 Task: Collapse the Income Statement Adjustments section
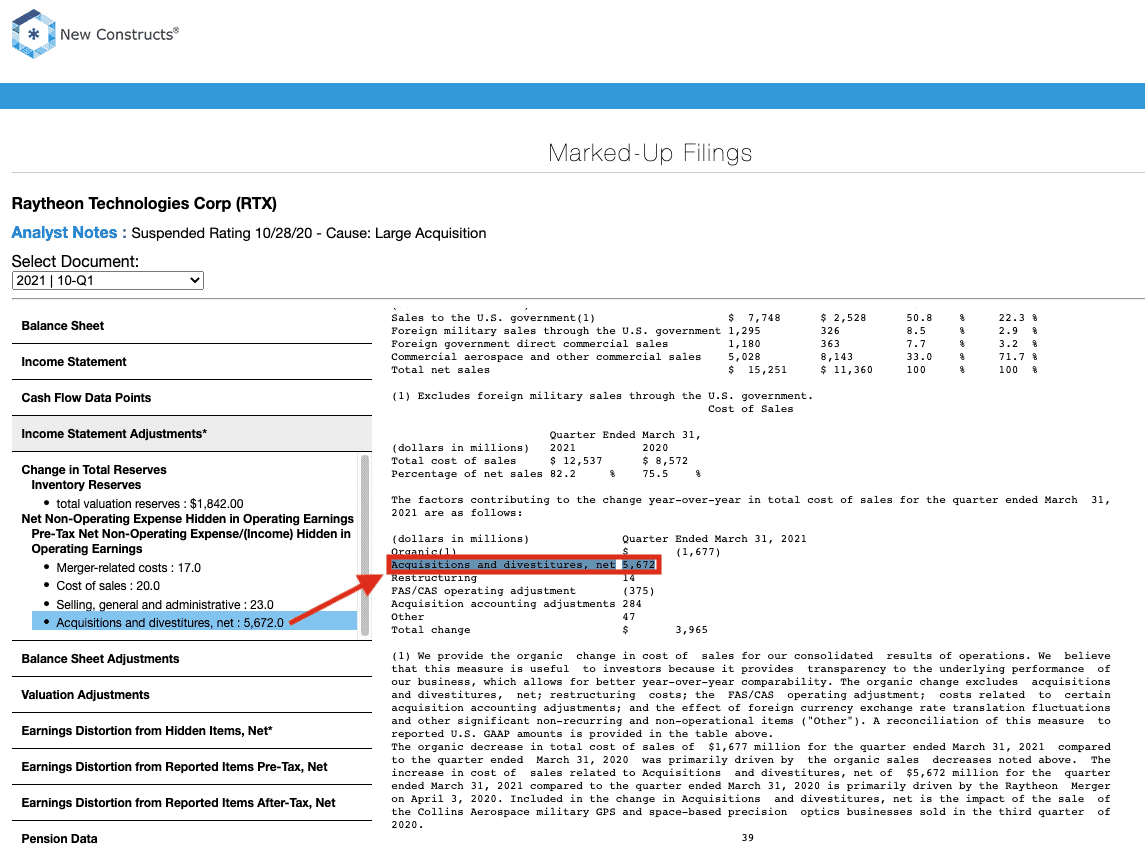tap(192, 434)
